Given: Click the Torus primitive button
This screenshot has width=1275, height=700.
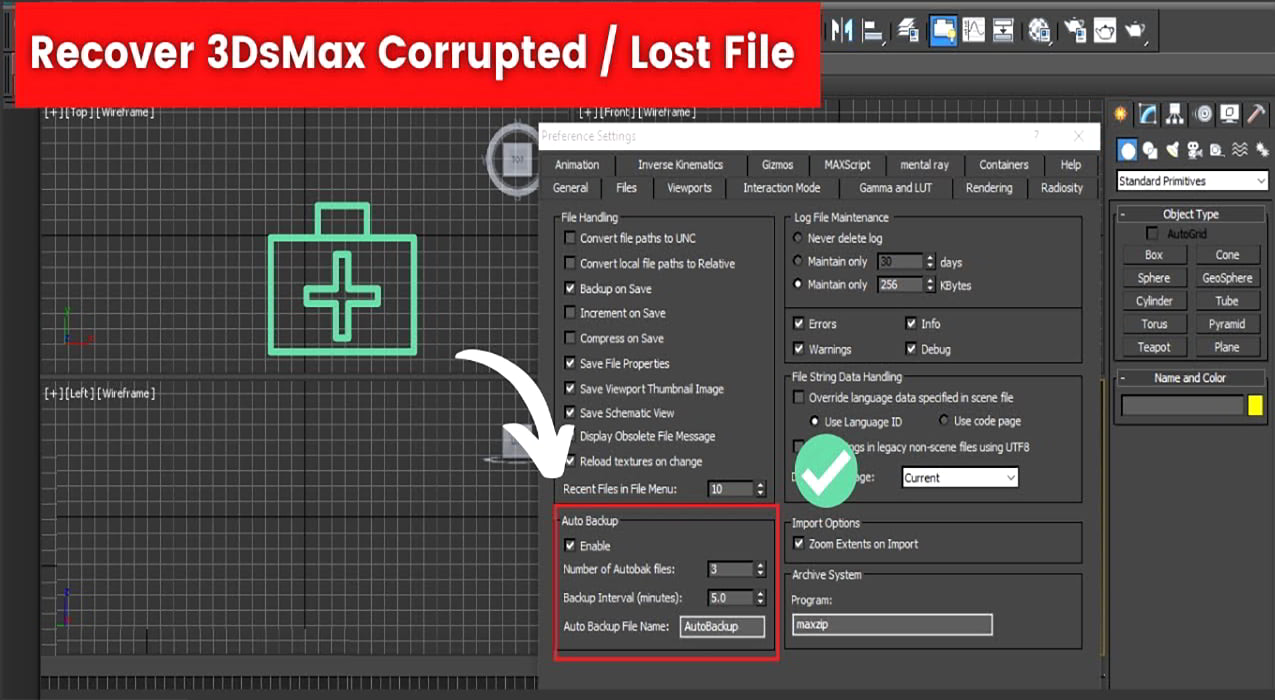Looking at the screenshot, I should click(x=1154, y=324).
